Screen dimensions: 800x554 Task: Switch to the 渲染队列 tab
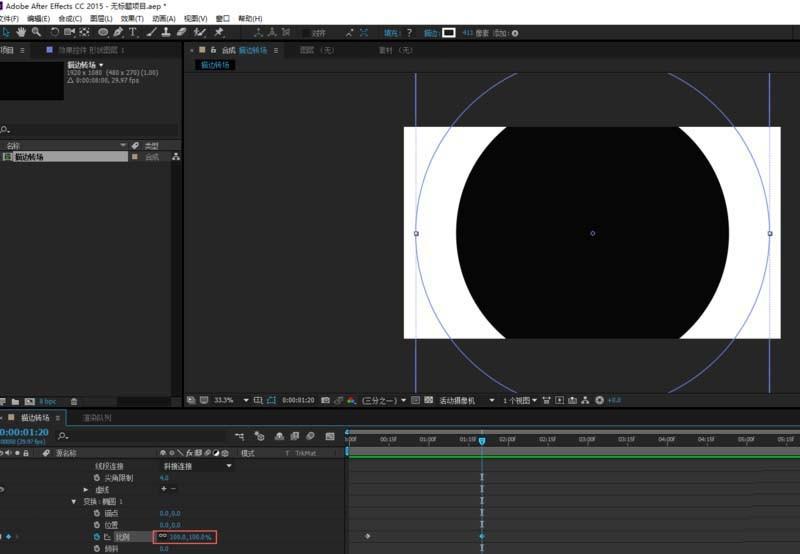click(x=97, y=418)
